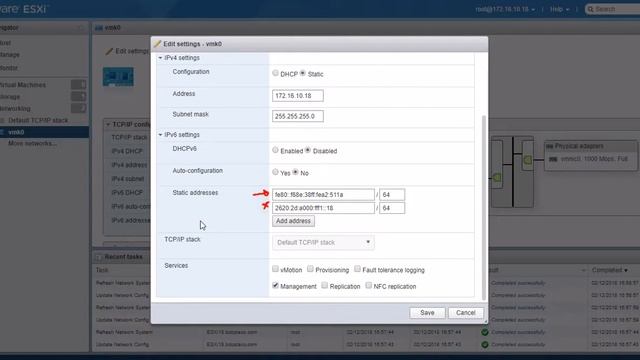Open the Help menu

[x=559, y=9]
